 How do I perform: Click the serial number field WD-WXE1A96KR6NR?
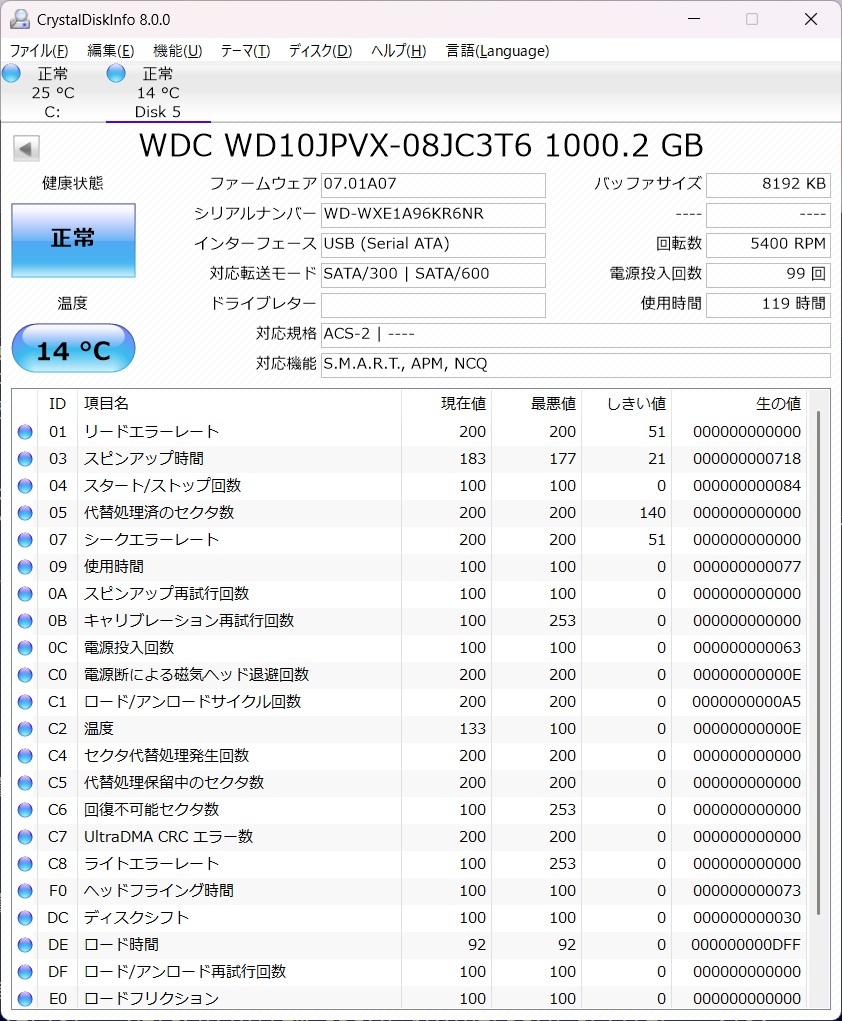coord(433,214)
